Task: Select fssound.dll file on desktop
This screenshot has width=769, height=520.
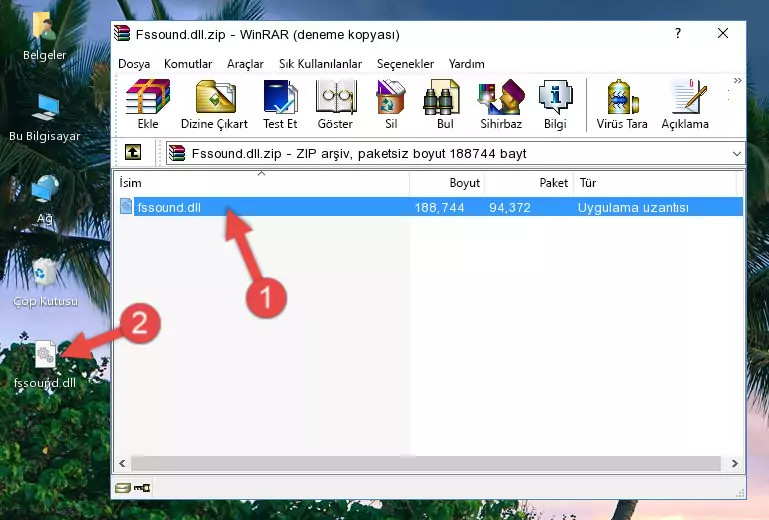Action: click(x=45, y=364)
